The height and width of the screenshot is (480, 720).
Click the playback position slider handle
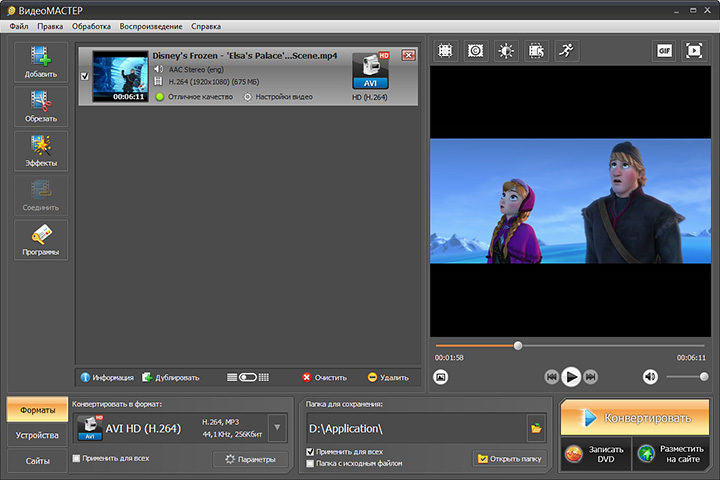tap(518, 345)
